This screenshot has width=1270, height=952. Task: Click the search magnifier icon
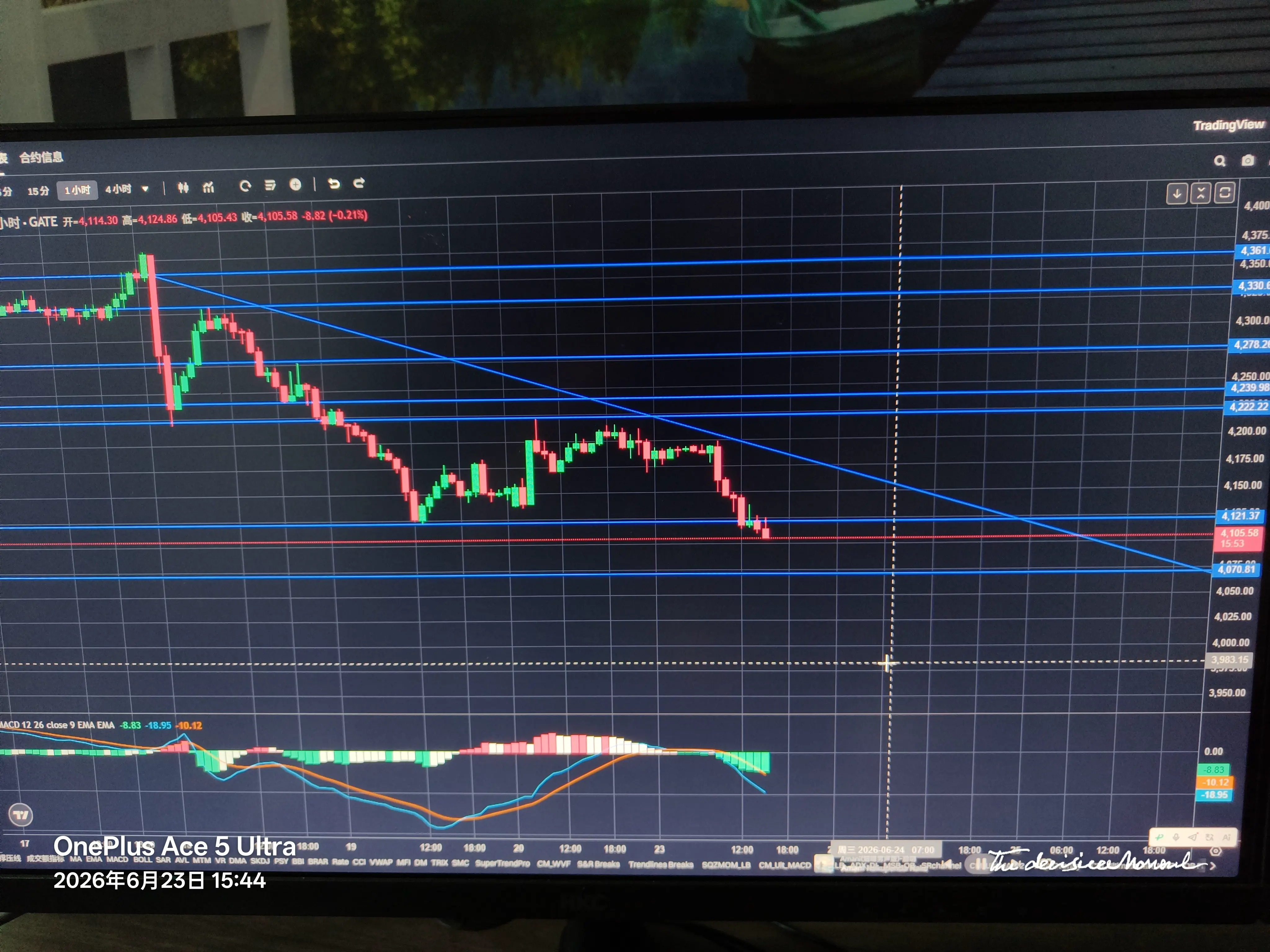(x=1220, y=161)
